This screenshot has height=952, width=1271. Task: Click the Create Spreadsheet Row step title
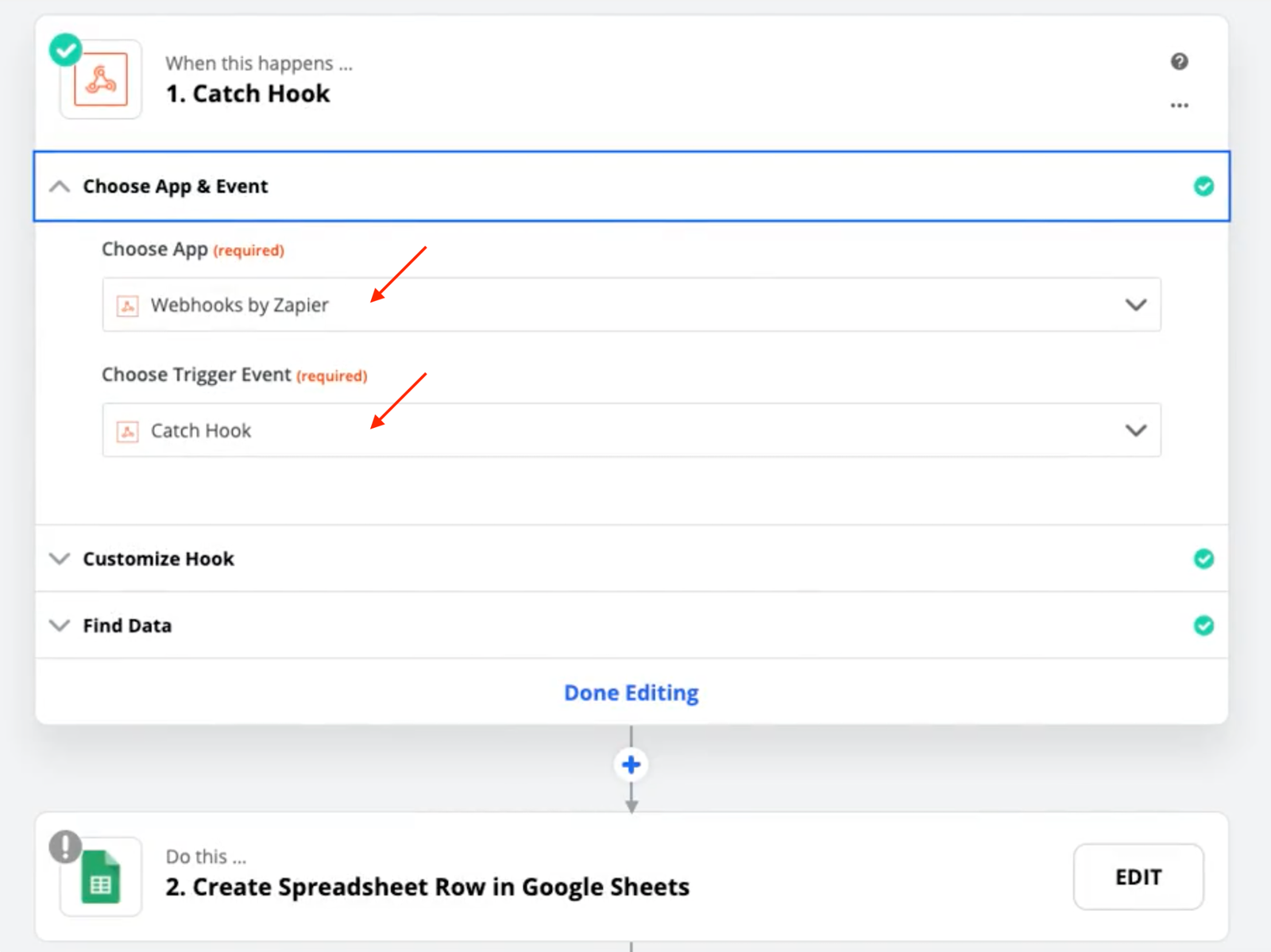click(x=427, y=887)
